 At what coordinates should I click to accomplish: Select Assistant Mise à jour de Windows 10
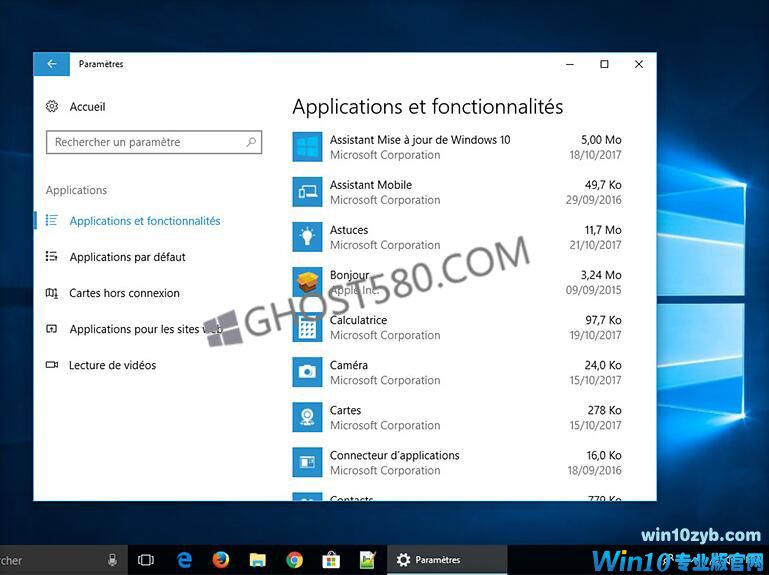pyautogui.click(x=457, y=147)
